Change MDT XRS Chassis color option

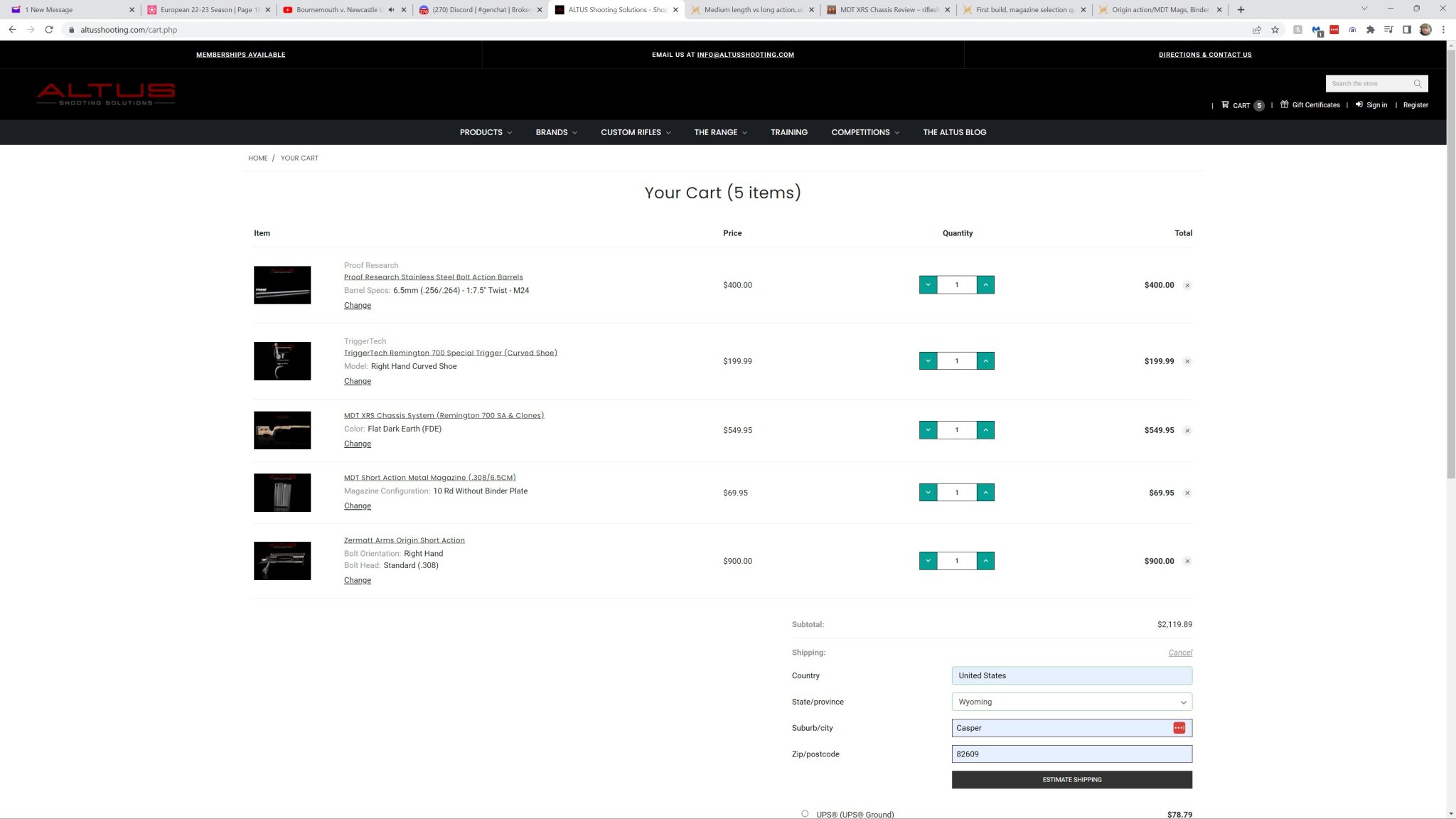(358, 444)
